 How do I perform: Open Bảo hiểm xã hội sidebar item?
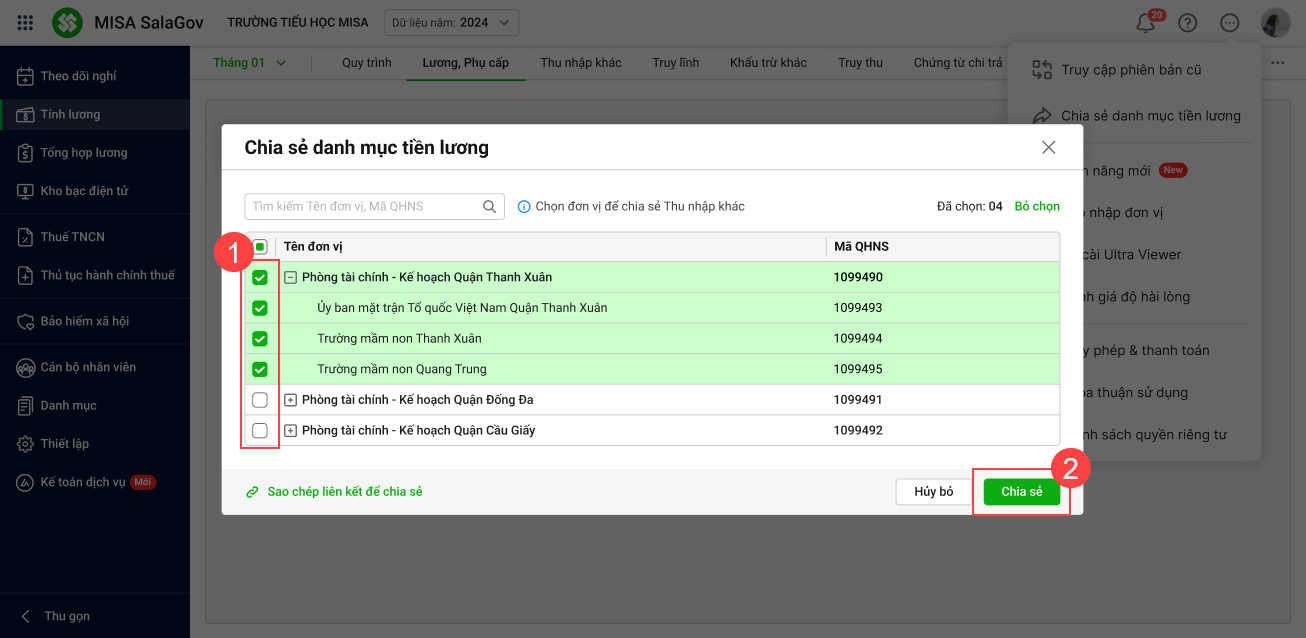(x=84, y=321)
